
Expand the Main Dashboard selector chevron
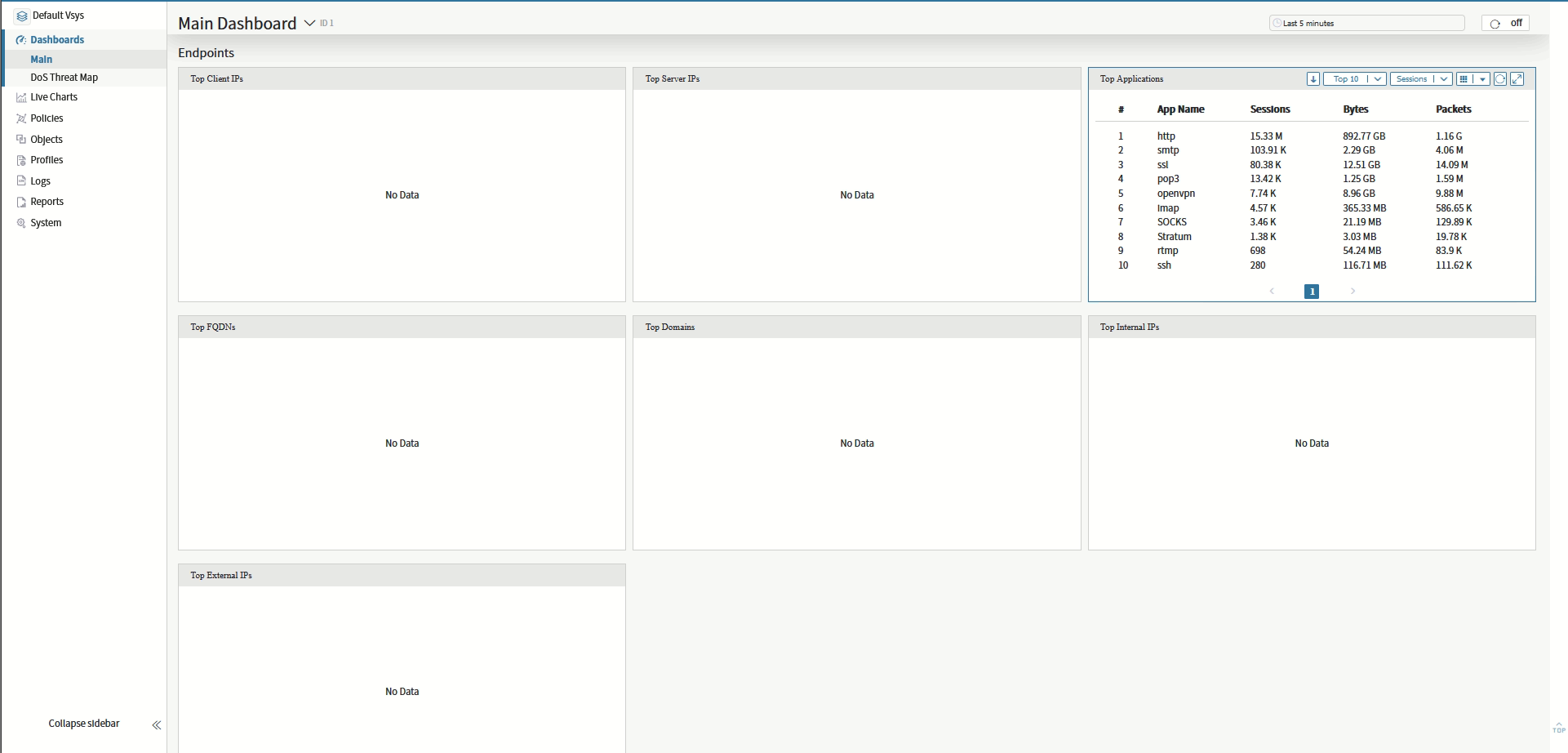coord(310,24)
